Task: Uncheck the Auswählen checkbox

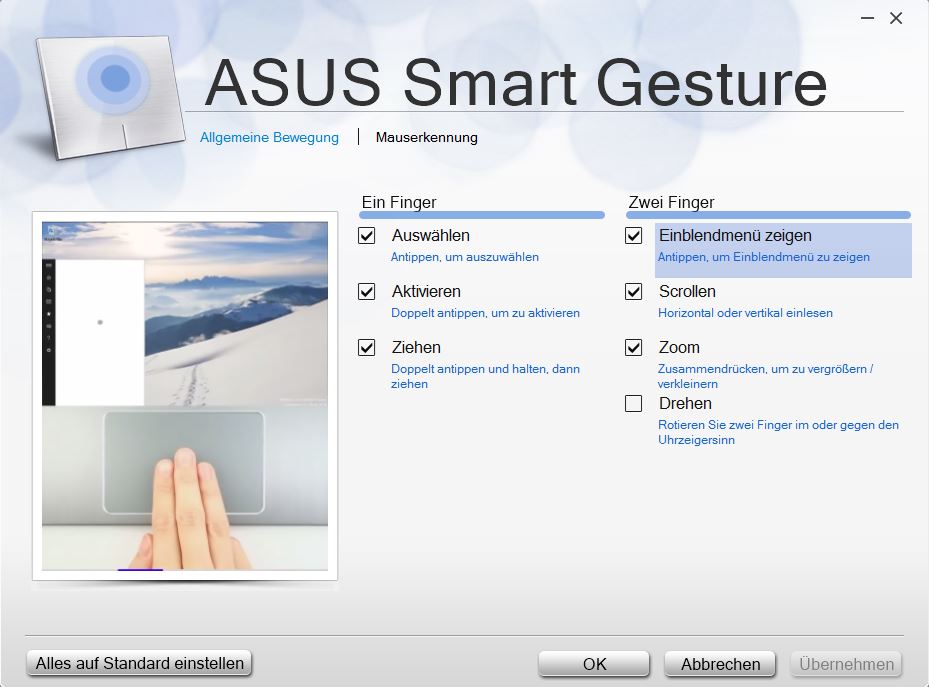Action: [x=367, y=236]
